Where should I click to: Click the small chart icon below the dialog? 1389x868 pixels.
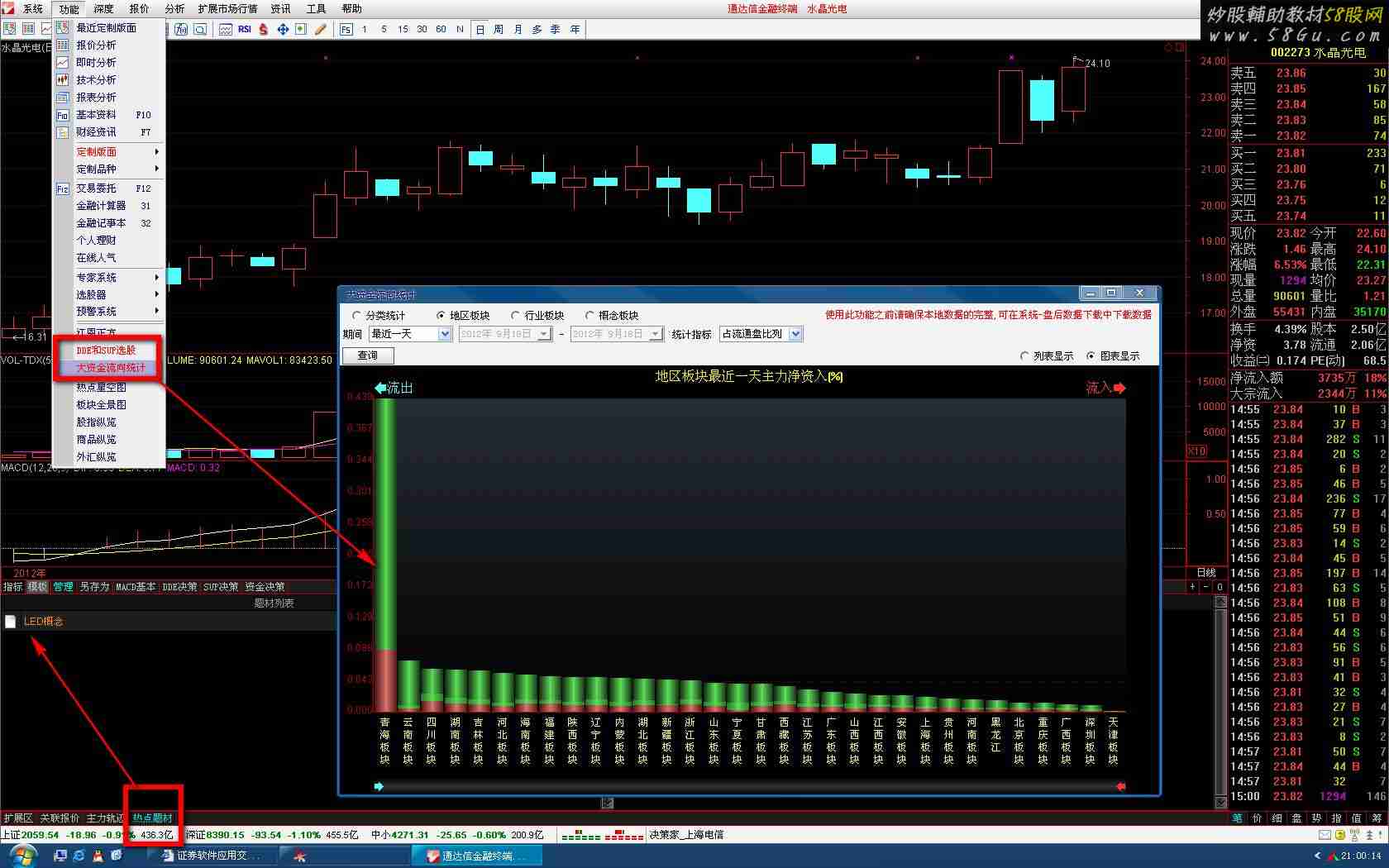pos(608,803)
